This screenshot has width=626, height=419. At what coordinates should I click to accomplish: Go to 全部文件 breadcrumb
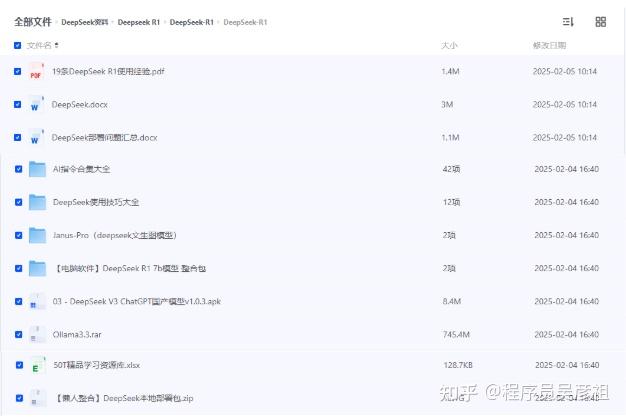[33, 22]
